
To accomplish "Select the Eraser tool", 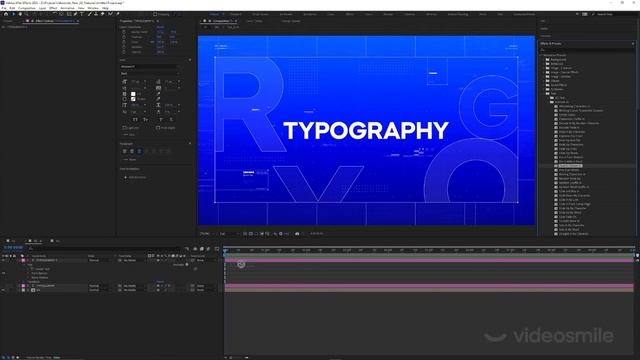I will tap(102, 14).
